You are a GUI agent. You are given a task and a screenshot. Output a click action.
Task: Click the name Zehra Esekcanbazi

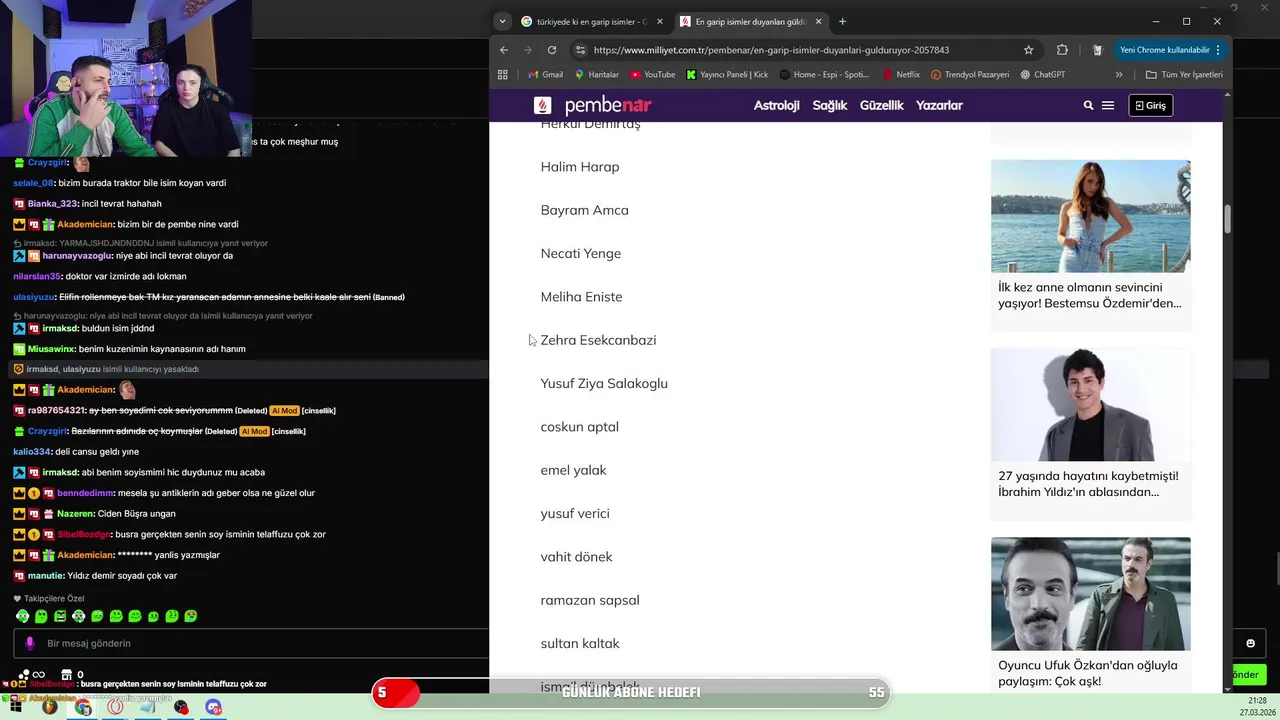pos(598,340)
